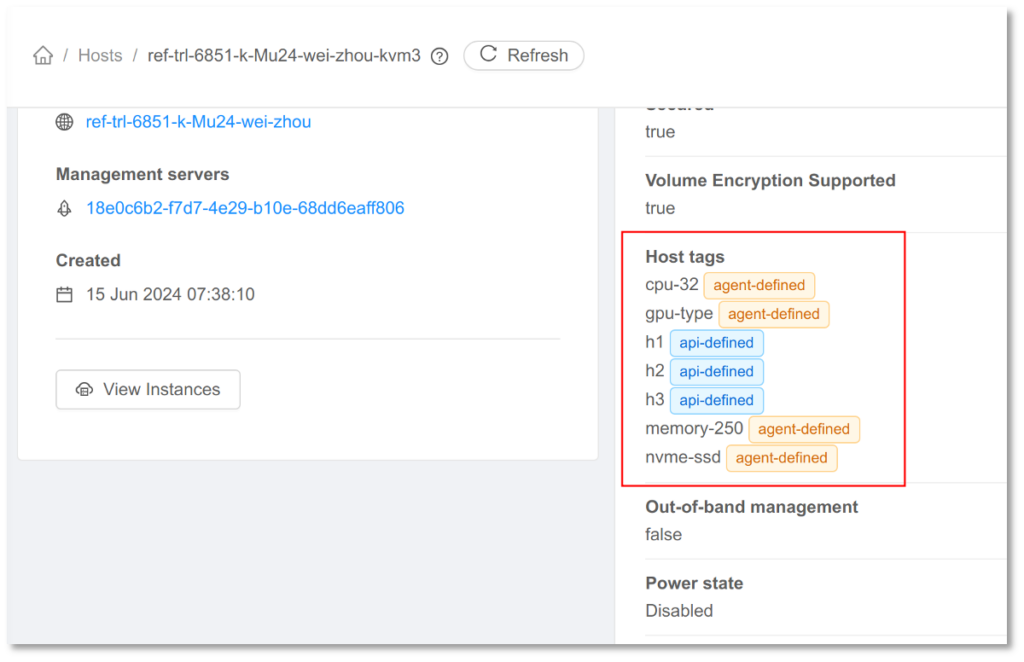Click the agent-defined badge beside memory-250
This screenshot has width=1024, height=662.
click(x=804, y=429)
